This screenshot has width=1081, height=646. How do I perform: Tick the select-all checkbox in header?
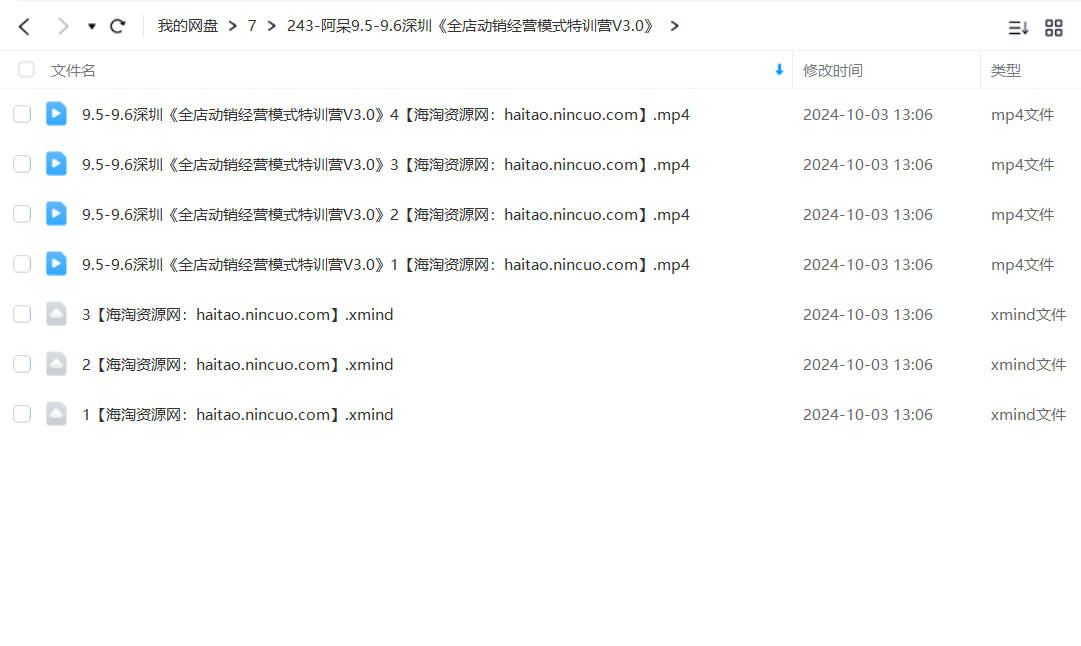[26, 70]
